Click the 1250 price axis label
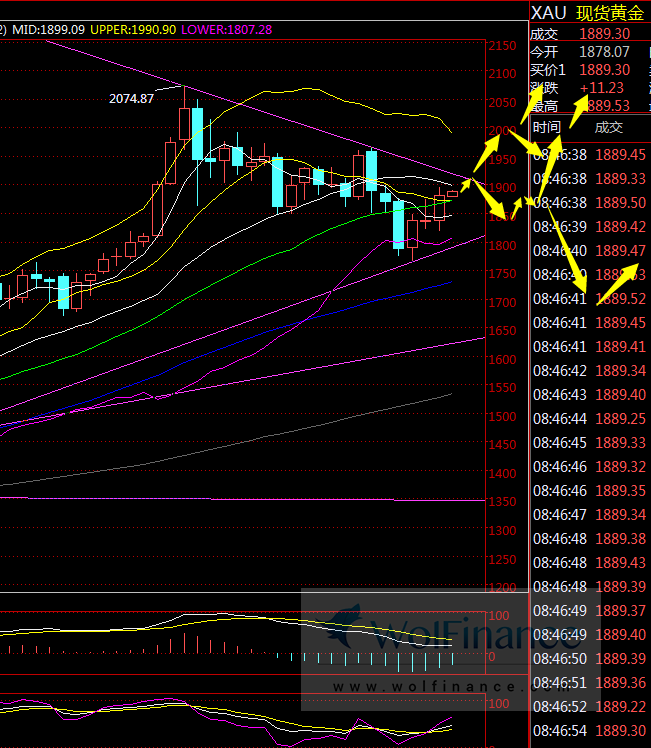Image resolution: width=651 pixels, height=748 pixels. click(x=502, y=559)
